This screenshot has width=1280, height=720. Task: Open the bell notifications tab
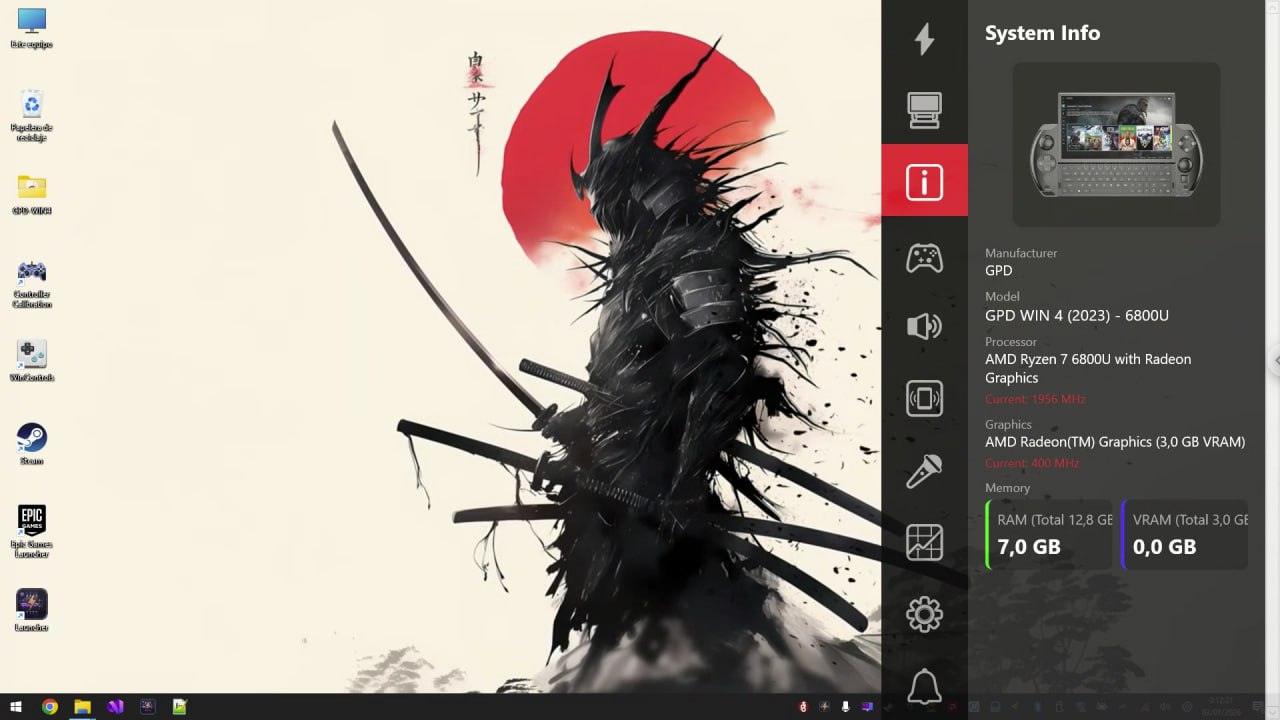[924, 686]
